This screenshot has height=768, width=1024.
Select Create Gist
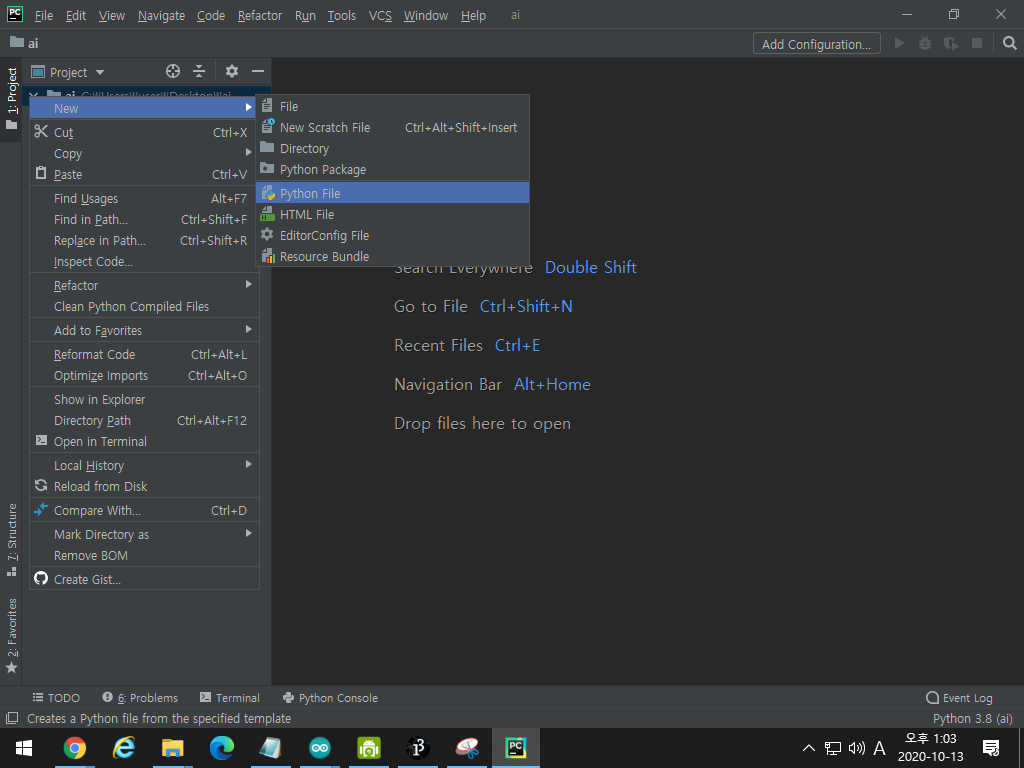click(x=144, y=579)
